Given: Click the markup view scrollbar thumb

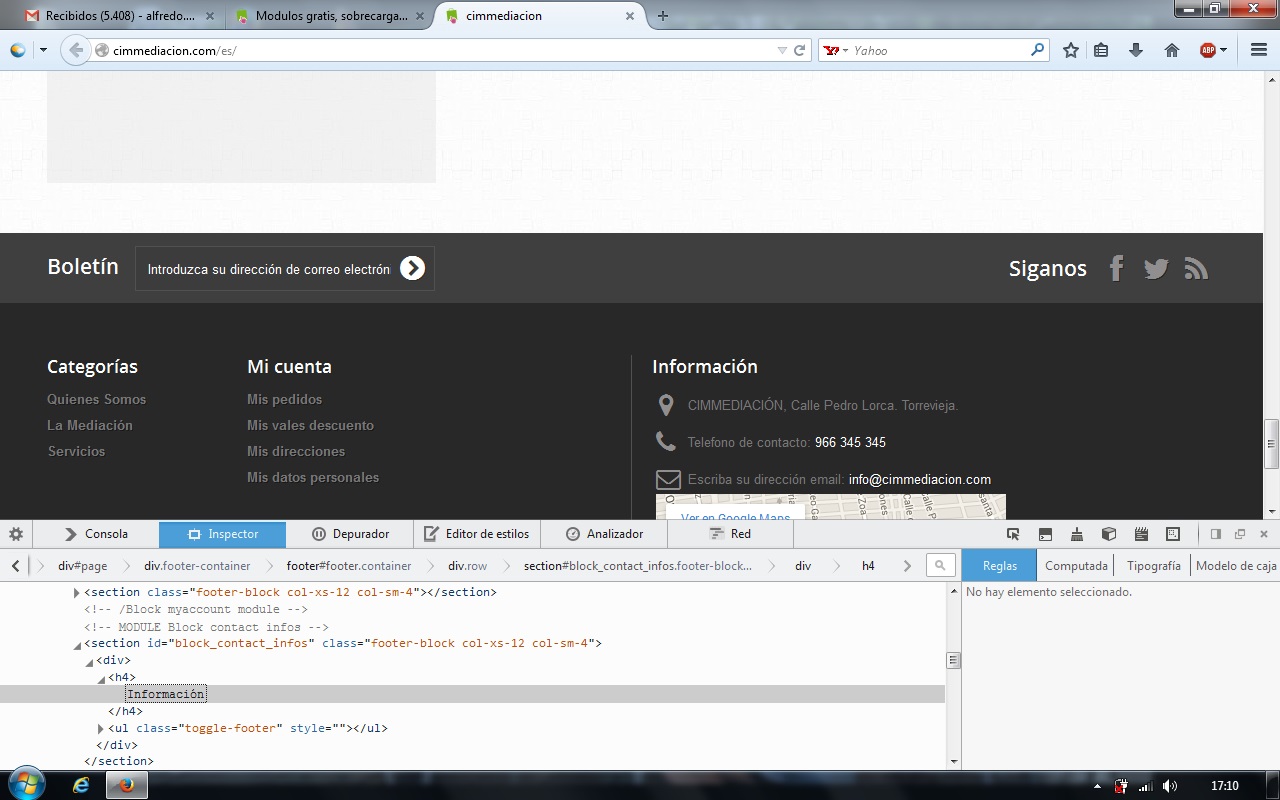Looking at the screenshot, I should pyautogui.click(x=953, y=660).
